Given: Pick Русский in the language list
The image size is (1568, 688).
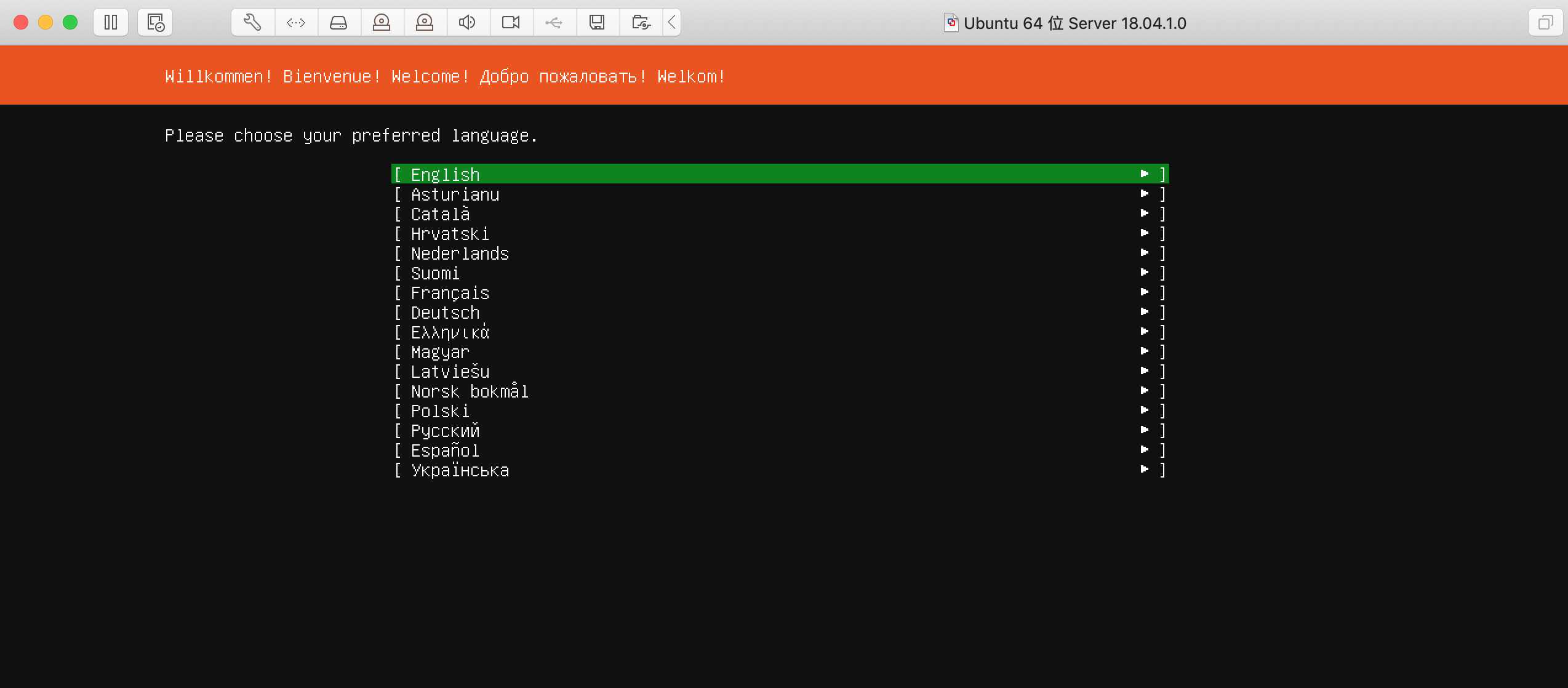Looking at the screenshot, I should click(780, 430).
